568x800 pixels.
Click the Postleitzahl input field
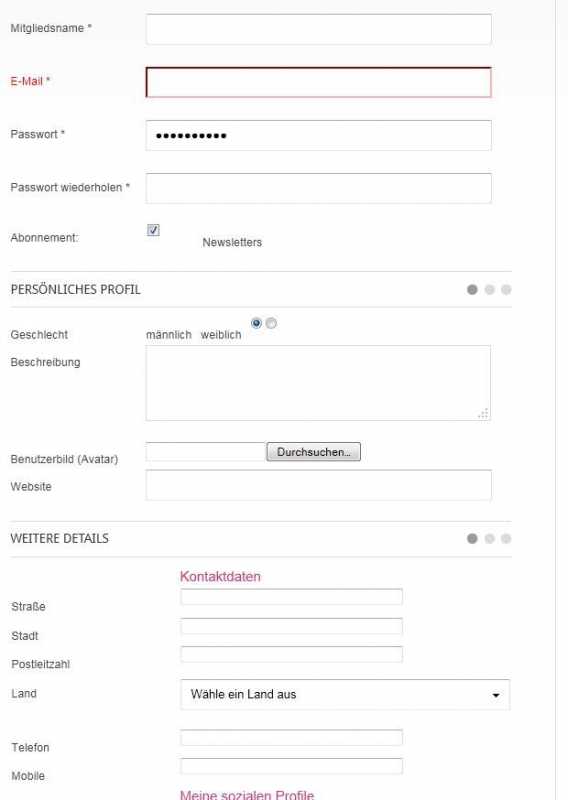291,655
